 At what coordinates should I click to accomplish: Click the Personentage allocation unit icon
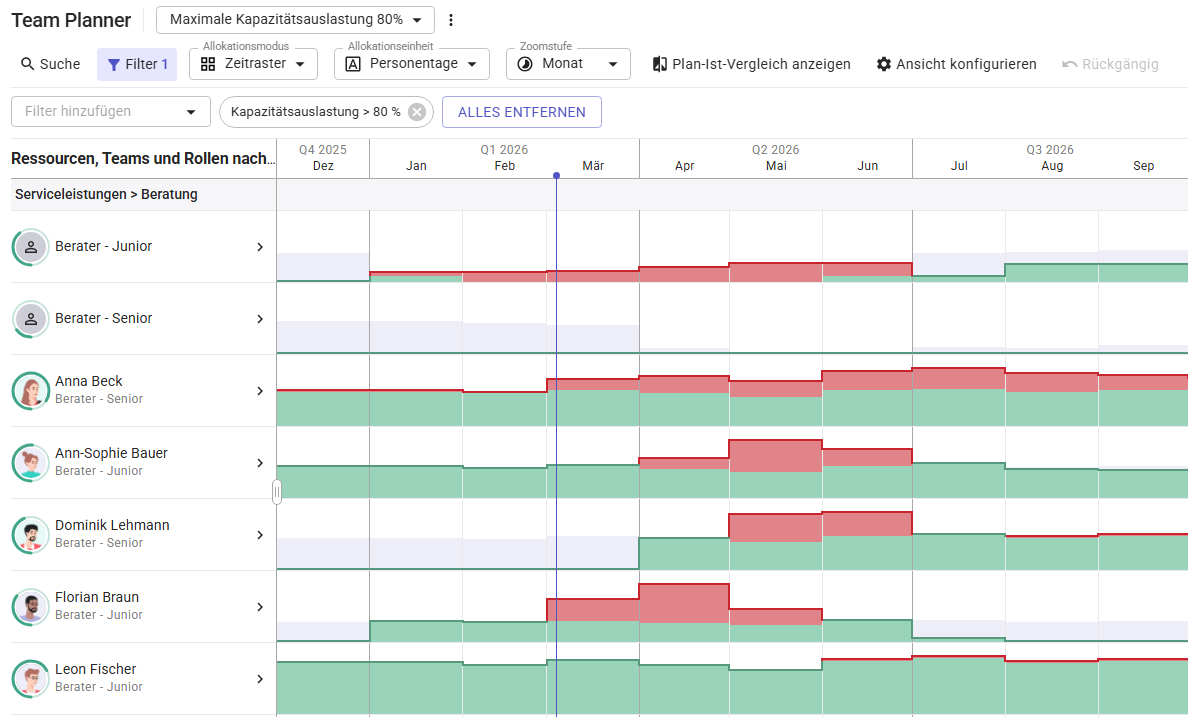click(355, 63)
